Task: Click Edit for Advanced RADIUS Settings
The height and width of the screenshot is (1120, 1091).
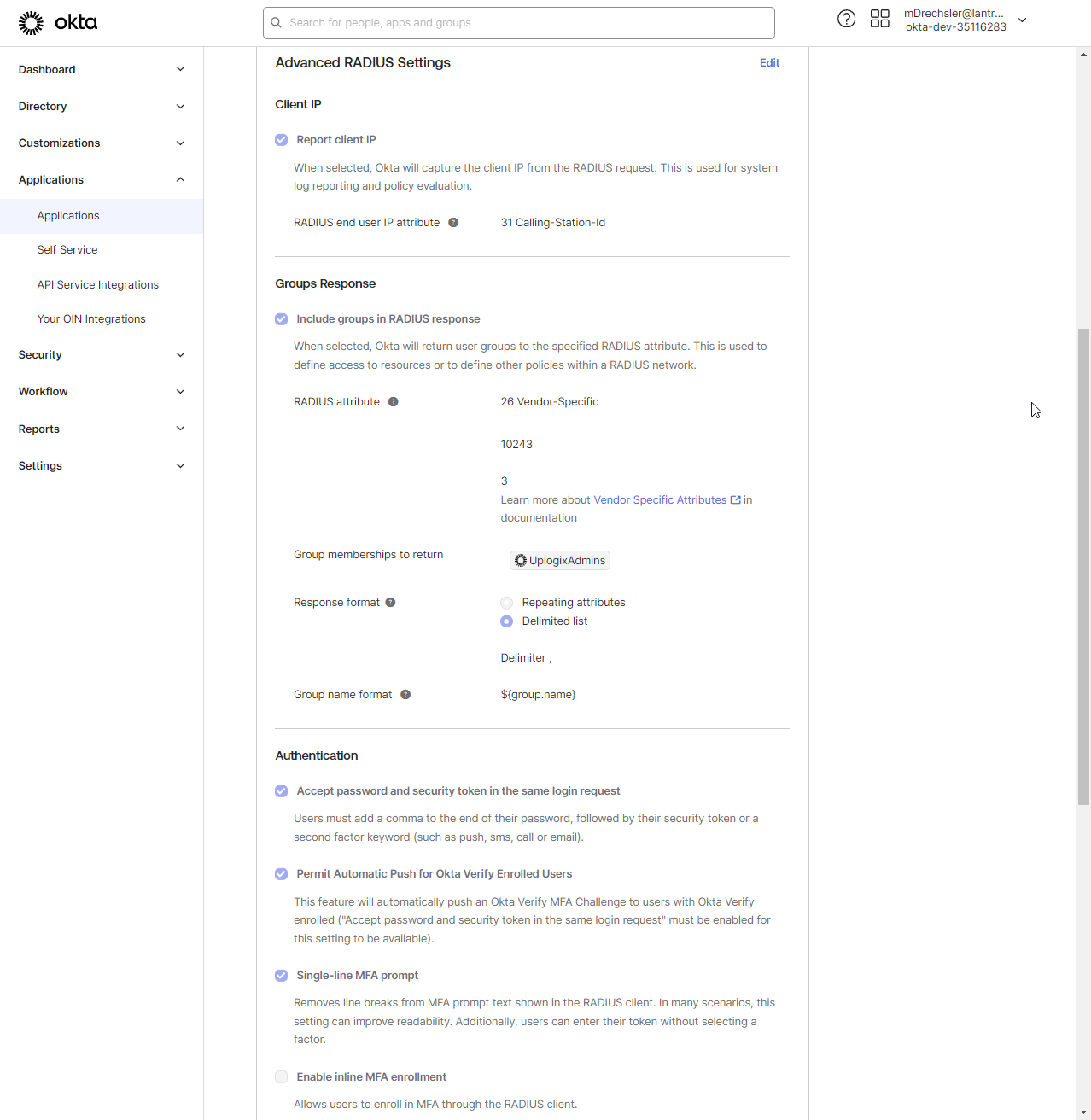Action: click(x=769, y=63)
